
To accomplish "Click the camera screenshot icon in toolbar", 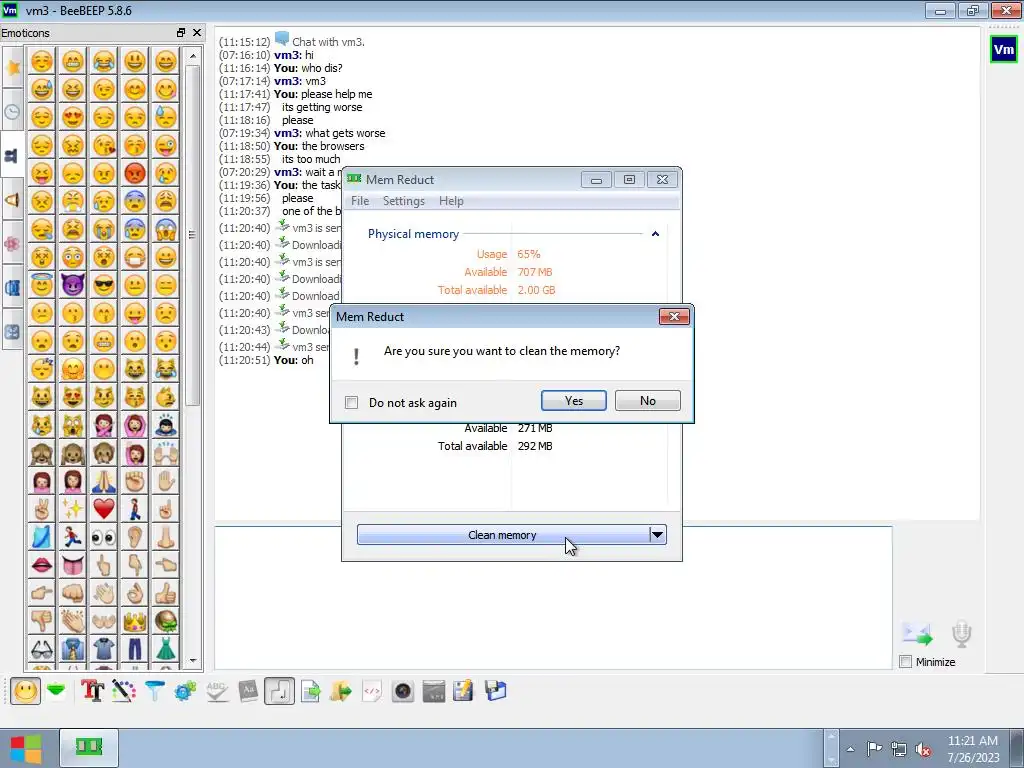I will pyautogui.click(x=403, y=691).
